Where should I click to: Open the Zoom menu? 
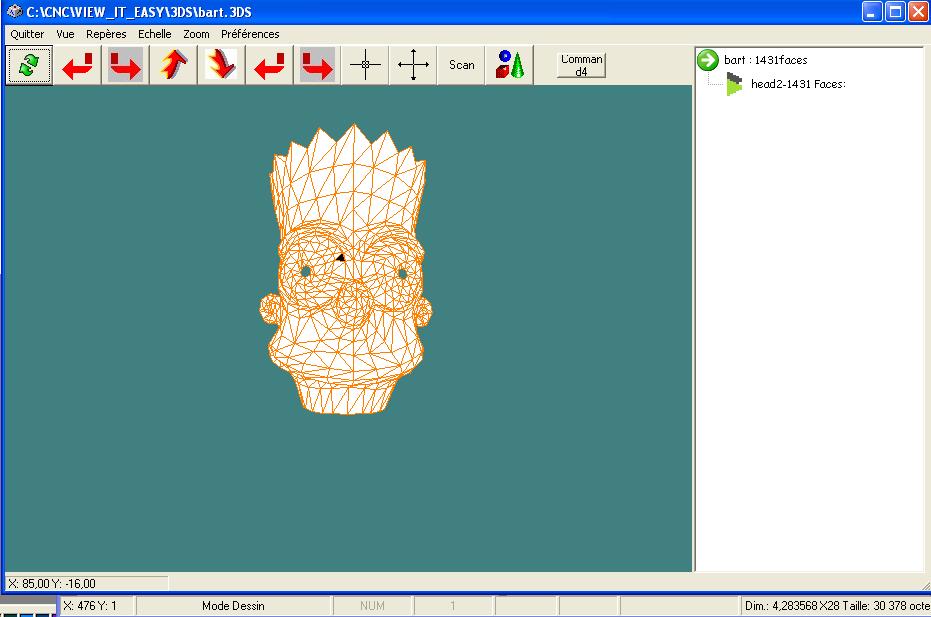click(x=196, y=34)
